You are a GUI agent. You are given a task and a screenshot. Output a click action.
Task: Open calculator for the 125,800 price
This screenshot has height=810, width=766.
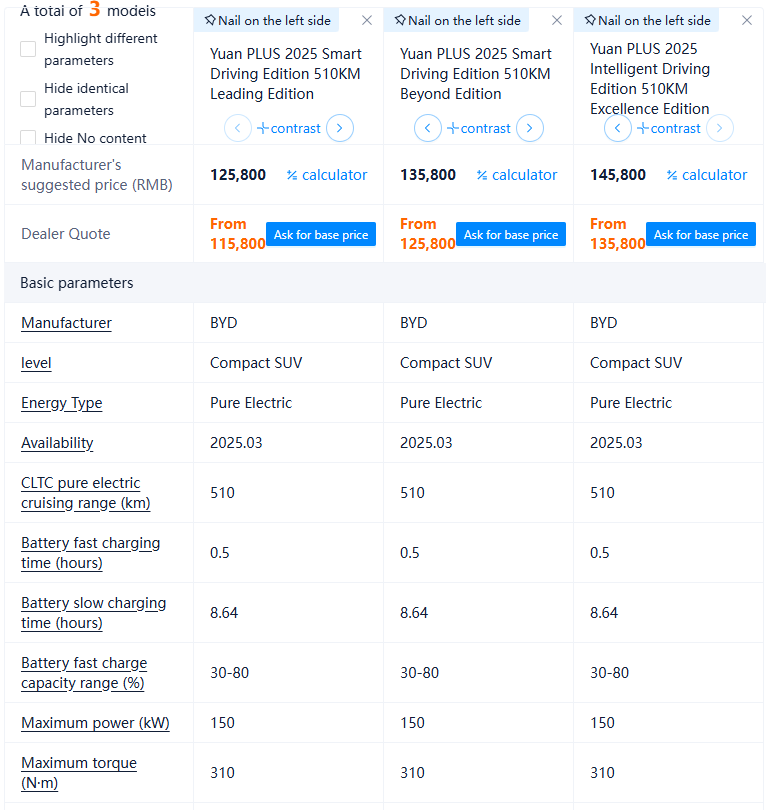tap(327, 175)
